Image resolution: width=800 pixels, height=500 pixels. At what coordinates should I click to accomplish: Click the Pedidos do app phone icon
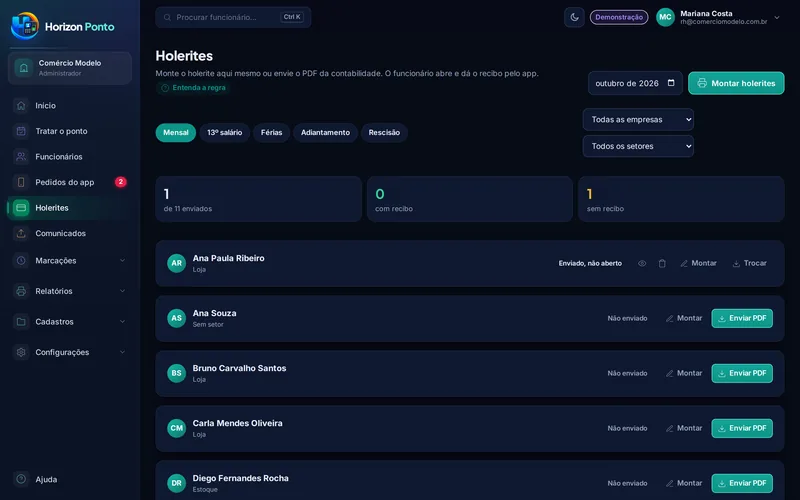(21, 182)
